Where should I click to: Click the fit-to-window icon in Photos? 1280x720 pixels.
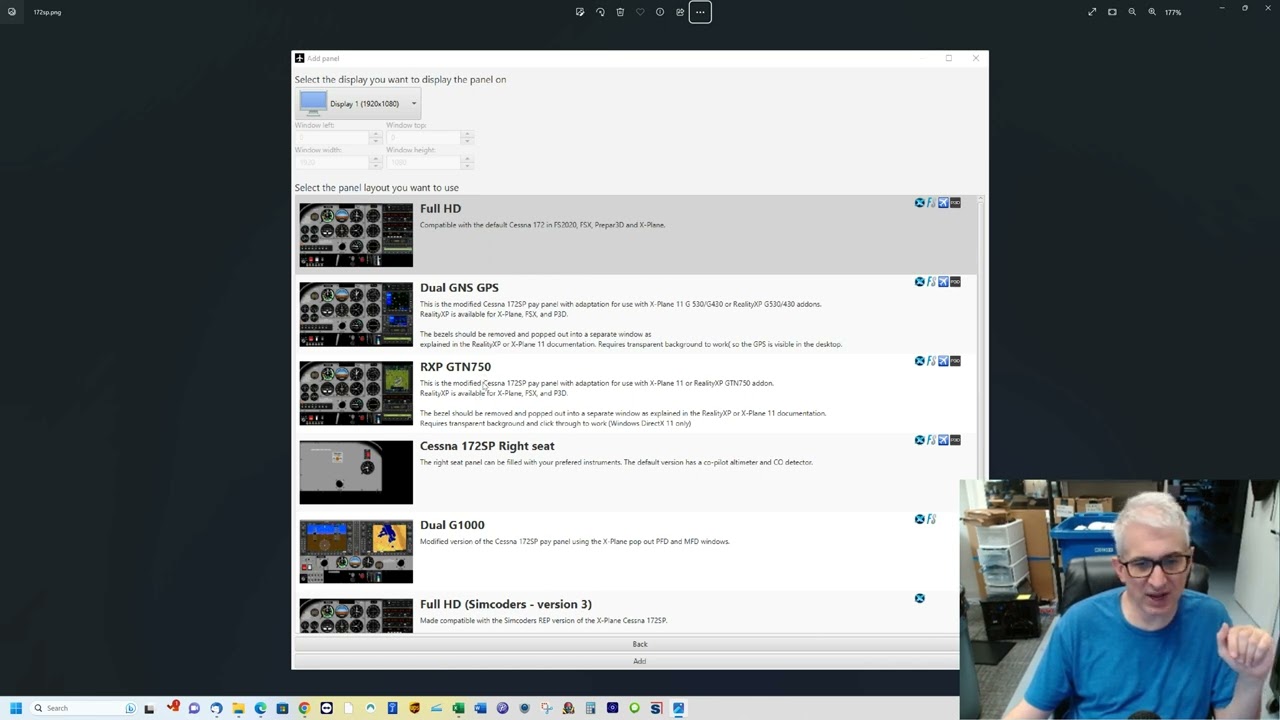pos(1112,12)
